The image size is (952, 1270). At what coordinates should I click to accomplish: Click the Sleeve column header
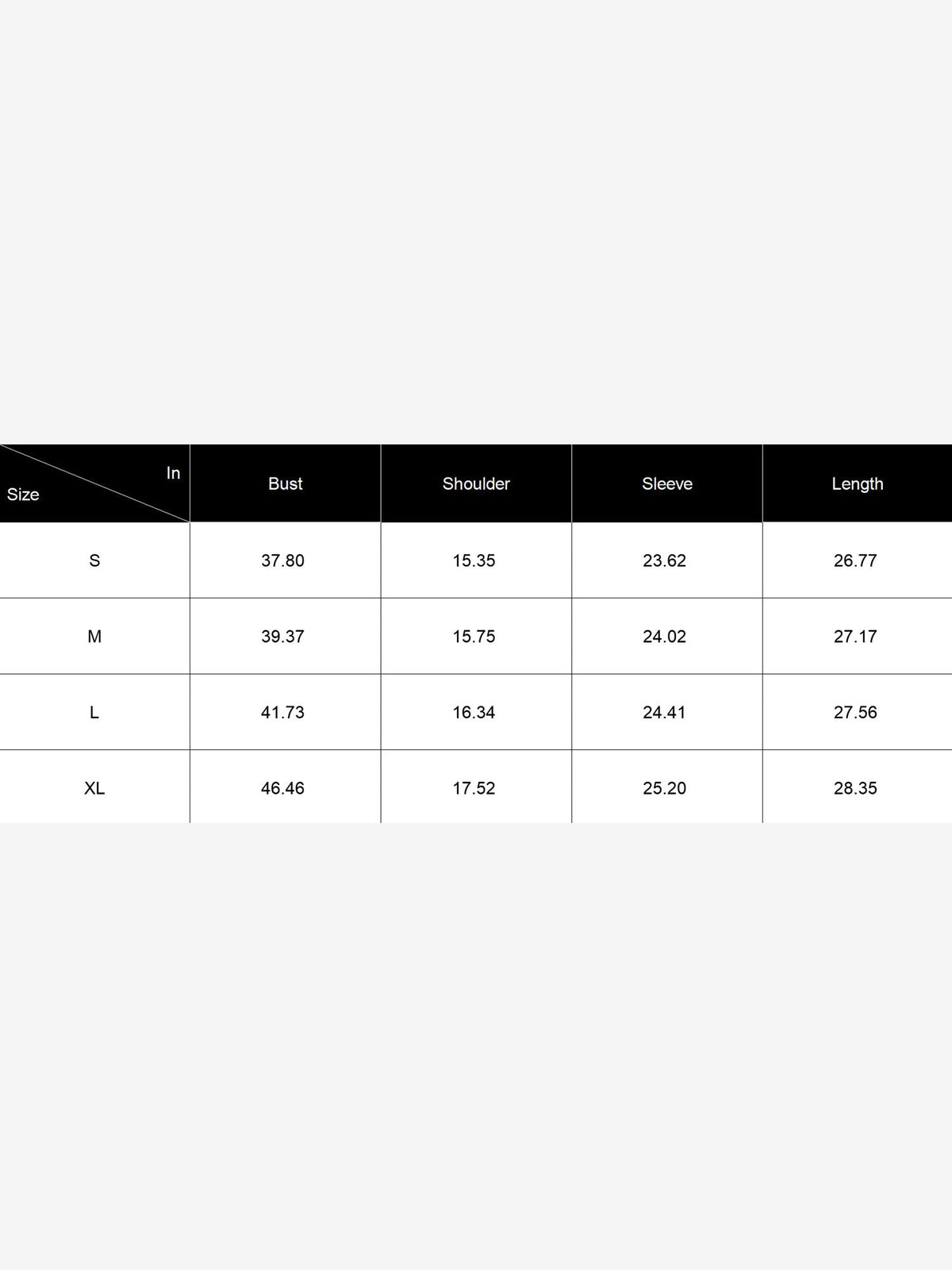coord(667,483)
